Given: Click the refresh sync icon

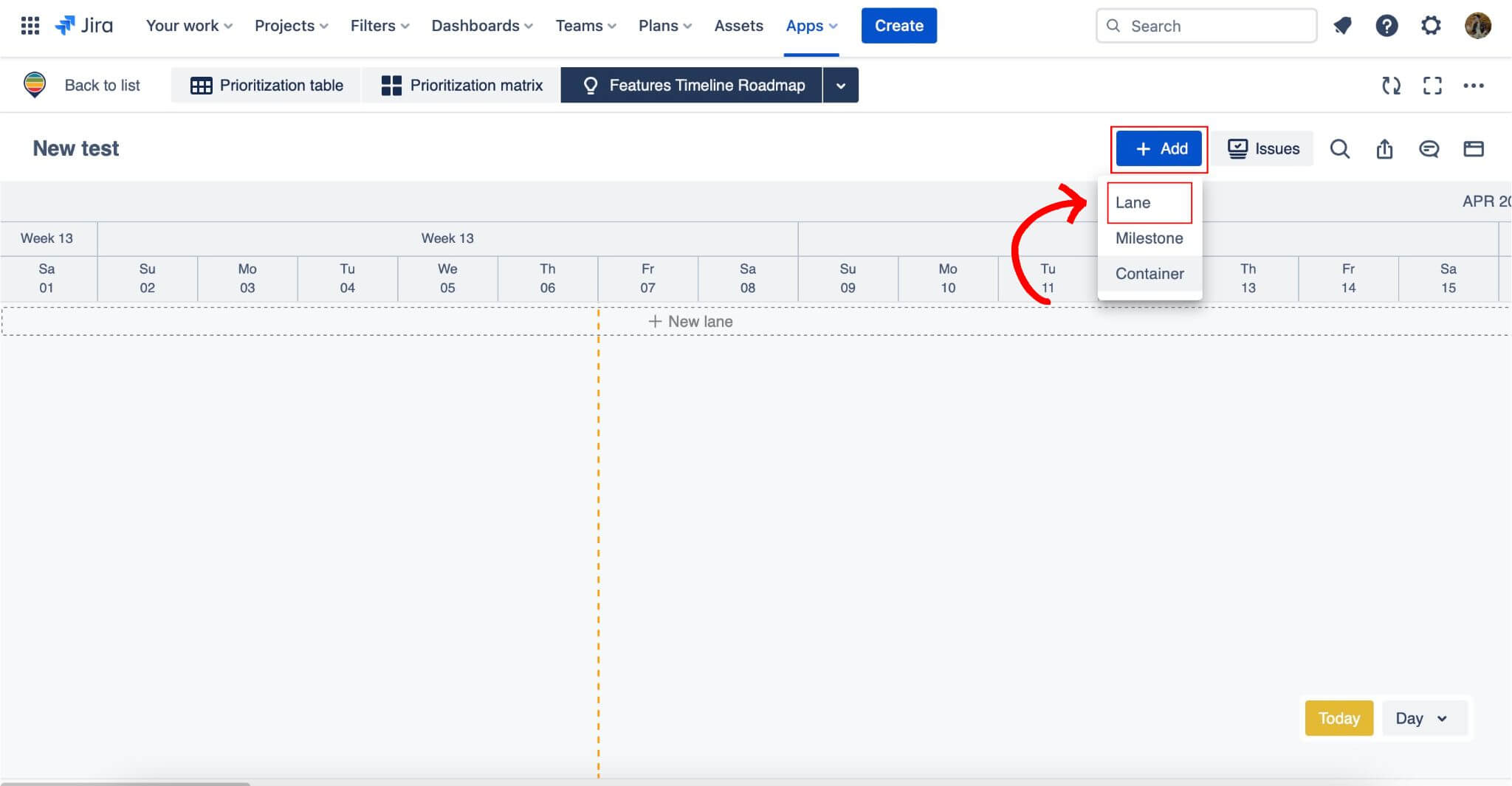Looking at the screenshot, I should pyautogui.click(x=1391, y=86).
